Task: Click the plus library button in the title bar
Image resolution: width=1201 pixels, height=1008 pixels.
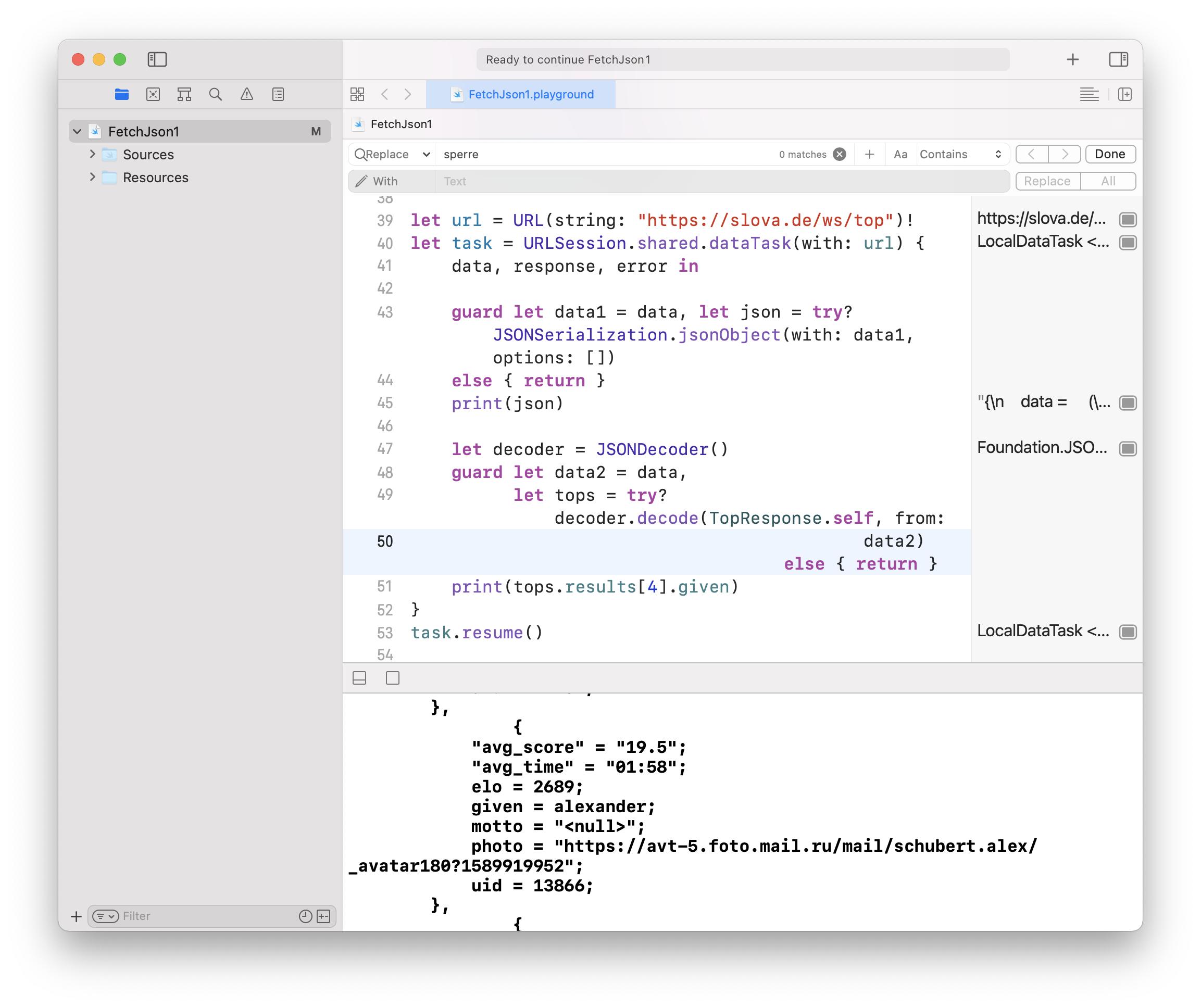Action: pos(1072,59)
